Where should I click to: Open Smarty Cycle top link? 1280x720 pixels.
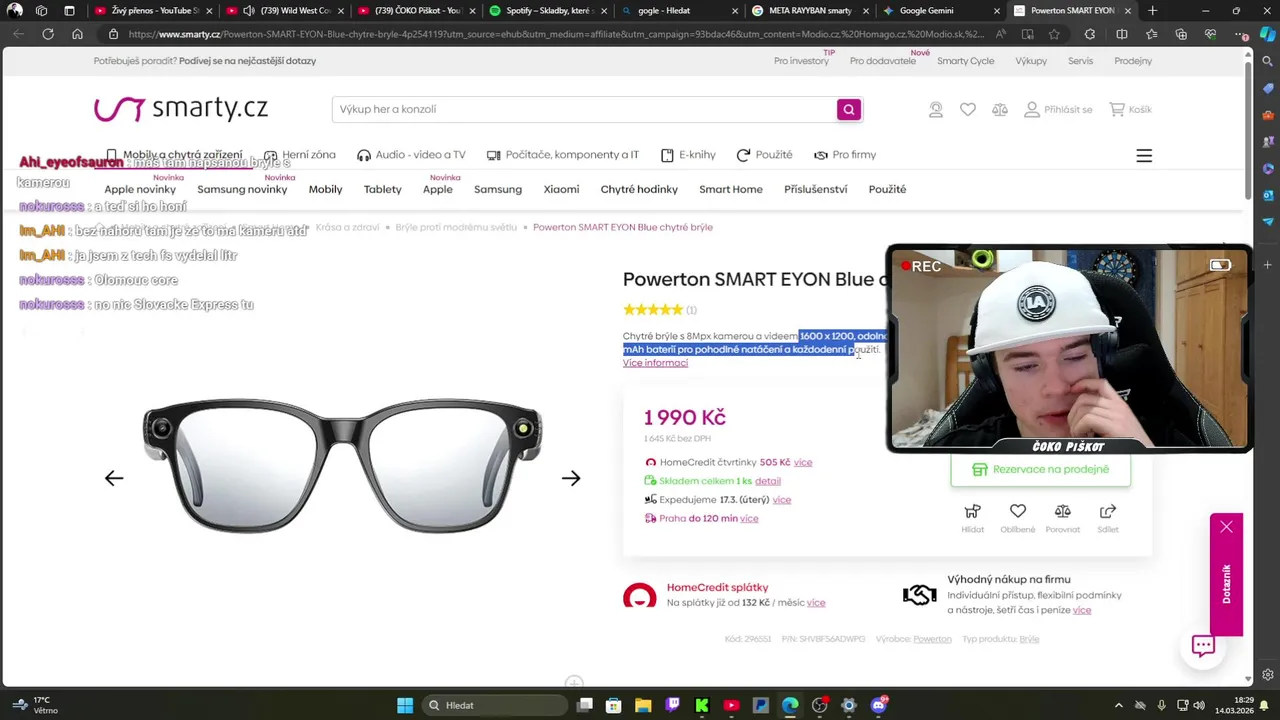pyautogui.click(x=965, y=61)
